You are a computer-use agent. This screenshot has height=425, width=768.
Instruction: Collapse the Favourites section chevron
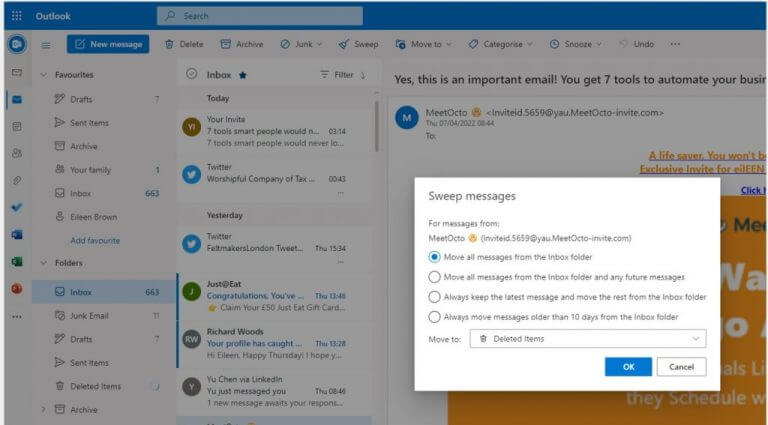(x=44, y=75)
